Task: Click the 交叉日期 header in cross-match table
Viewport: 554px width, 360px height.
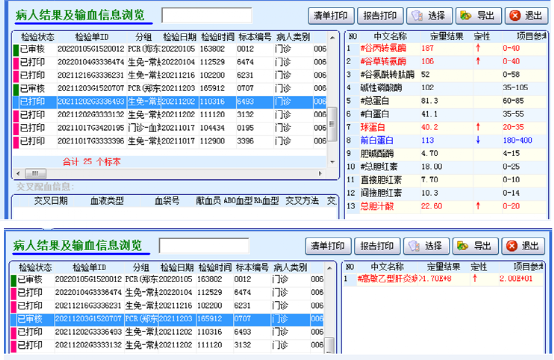Action: pos(51,201)
